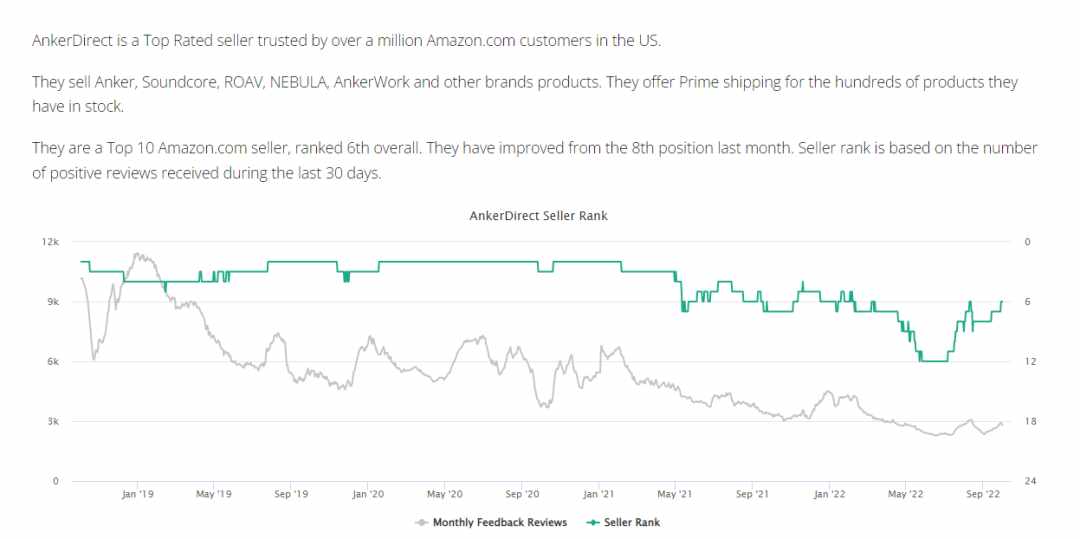The image size is (1080, 539).
Task: Select the Jan '19 x-axis label
Action: click(x=137, y=494)
